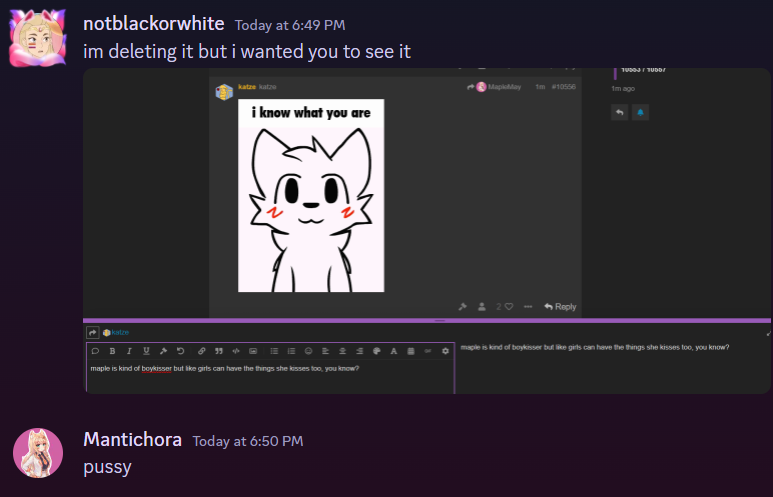Viewport: 773px width, 497px height.
Task: Insert an image via the upload icon
Action: [253, 351]
